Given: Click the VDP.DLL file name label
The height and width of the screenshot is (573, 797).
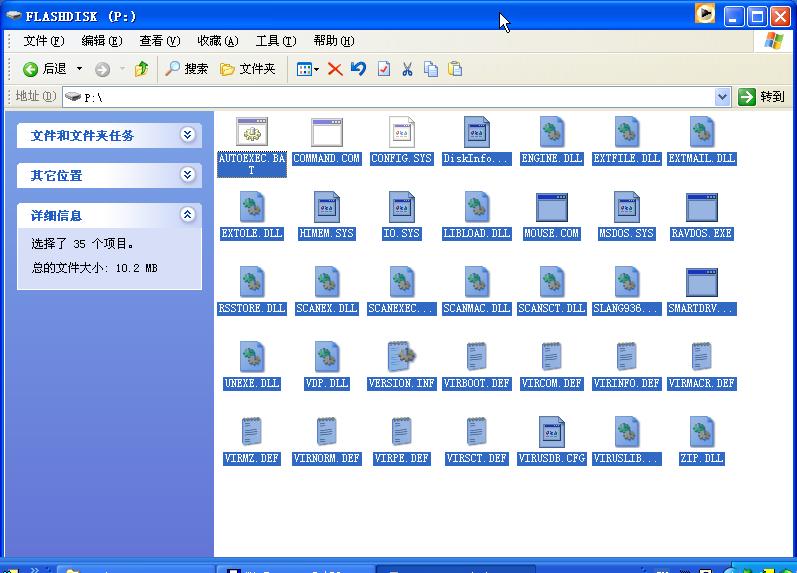Looking at the screenshot, I should (327, 383).
